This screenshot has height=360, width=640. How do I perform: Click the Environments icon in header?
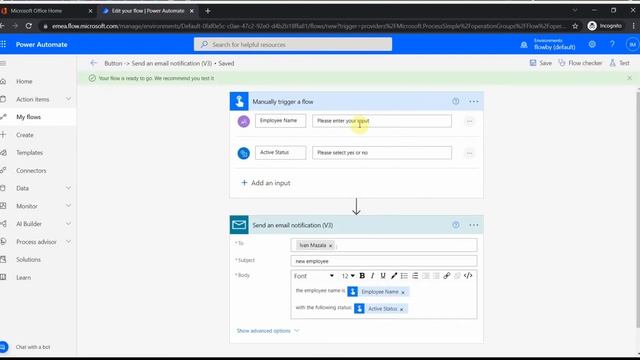pos(524,45)
